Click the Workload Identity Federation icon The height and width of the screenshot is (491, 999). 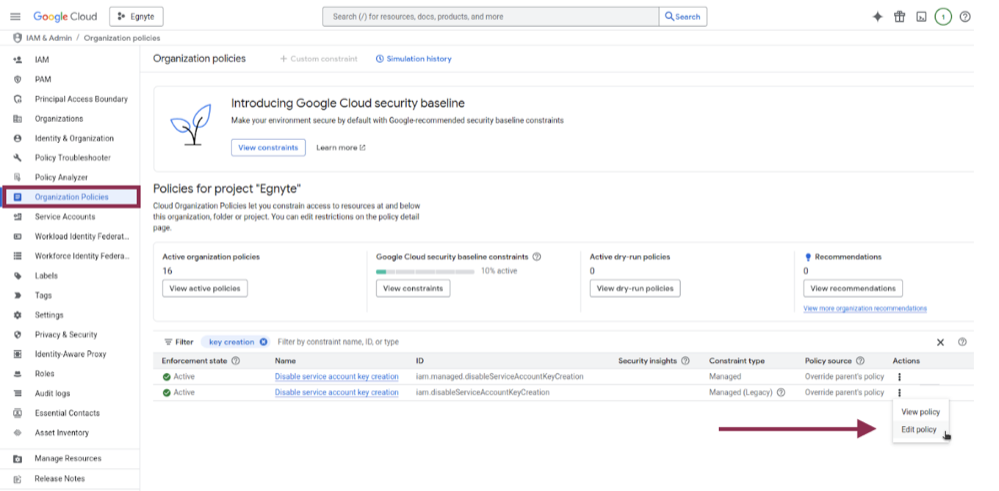pos(18,236)
